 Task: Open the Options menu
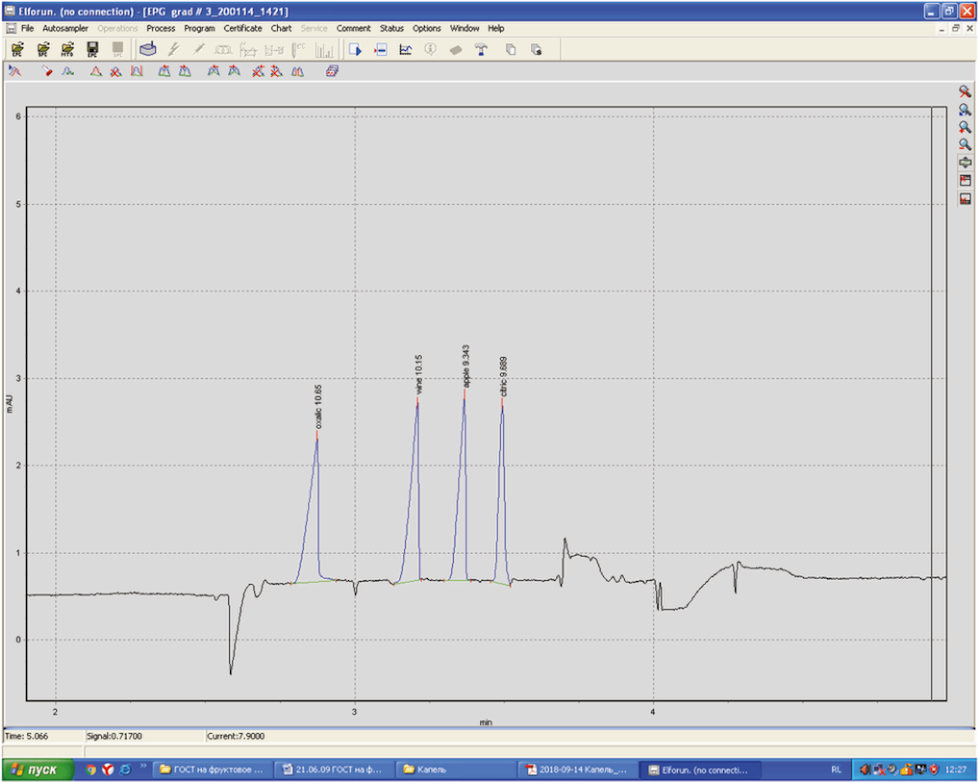(427, 28)
